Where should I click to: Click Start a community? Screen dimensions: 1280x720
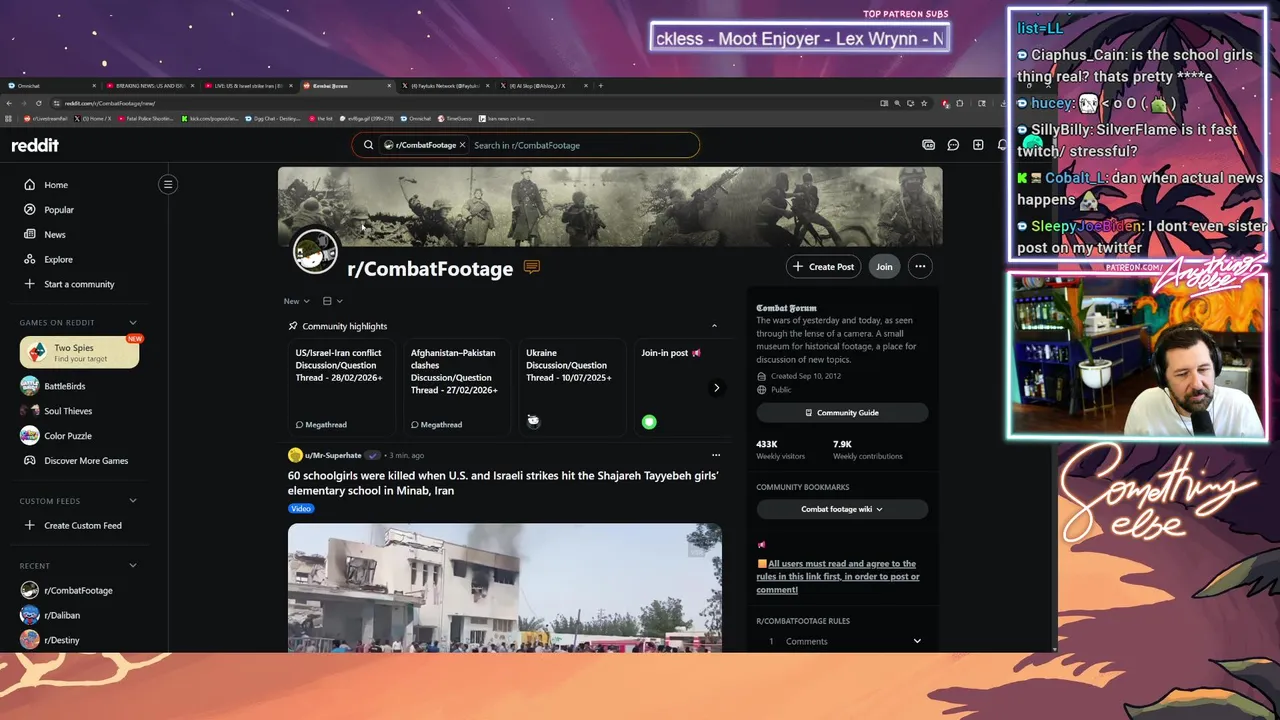click(x=79, y=284)
